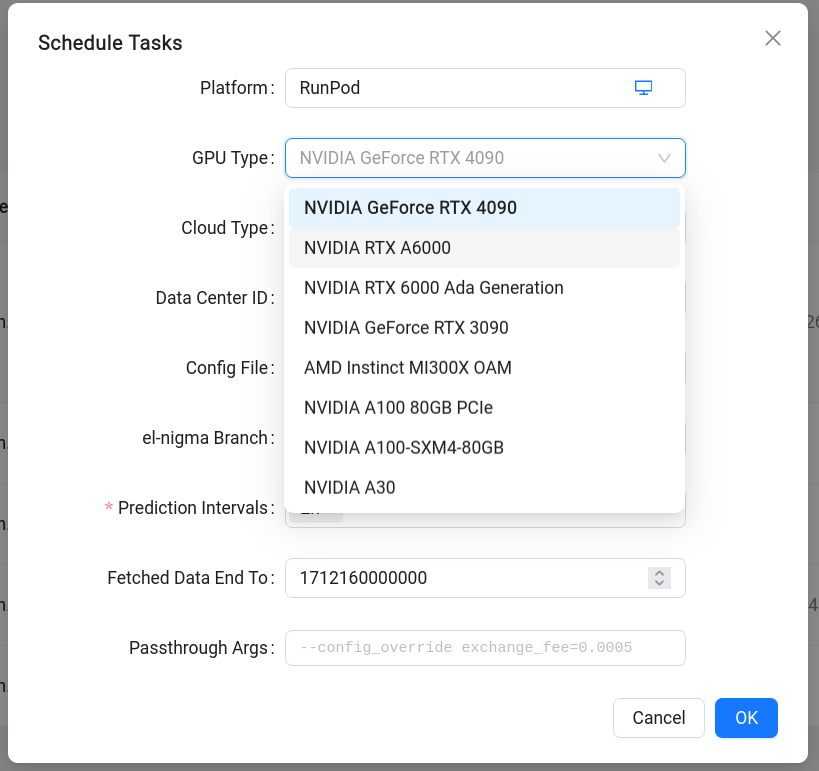Viewport: 819px width, 771px height.
Task: Close the Schedule Tasks dialog
Action: (x=772, y=38)
